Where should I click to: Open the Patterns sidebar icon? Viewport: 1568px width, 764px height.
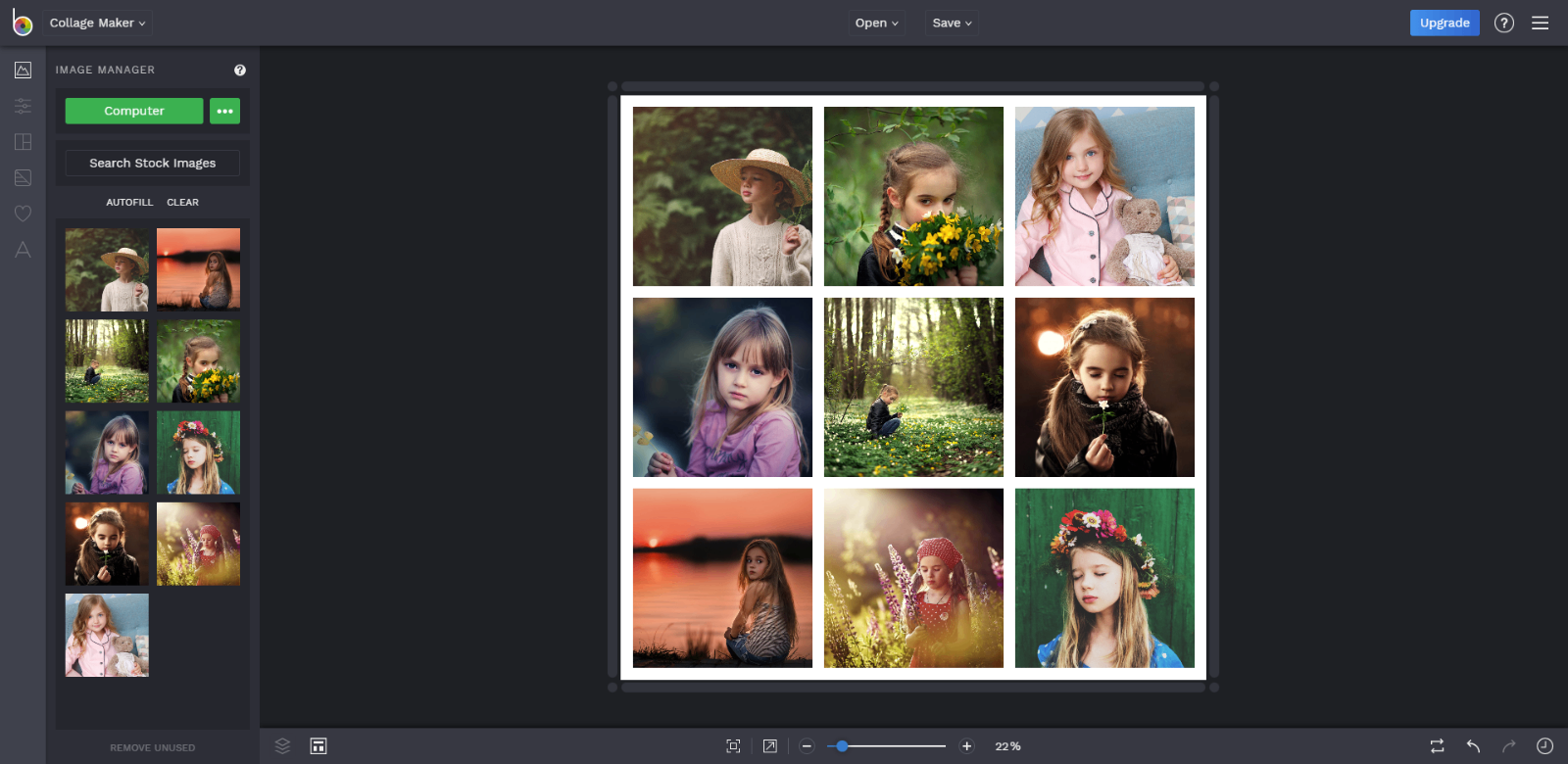pyautogui.click(x=23, y=177)
